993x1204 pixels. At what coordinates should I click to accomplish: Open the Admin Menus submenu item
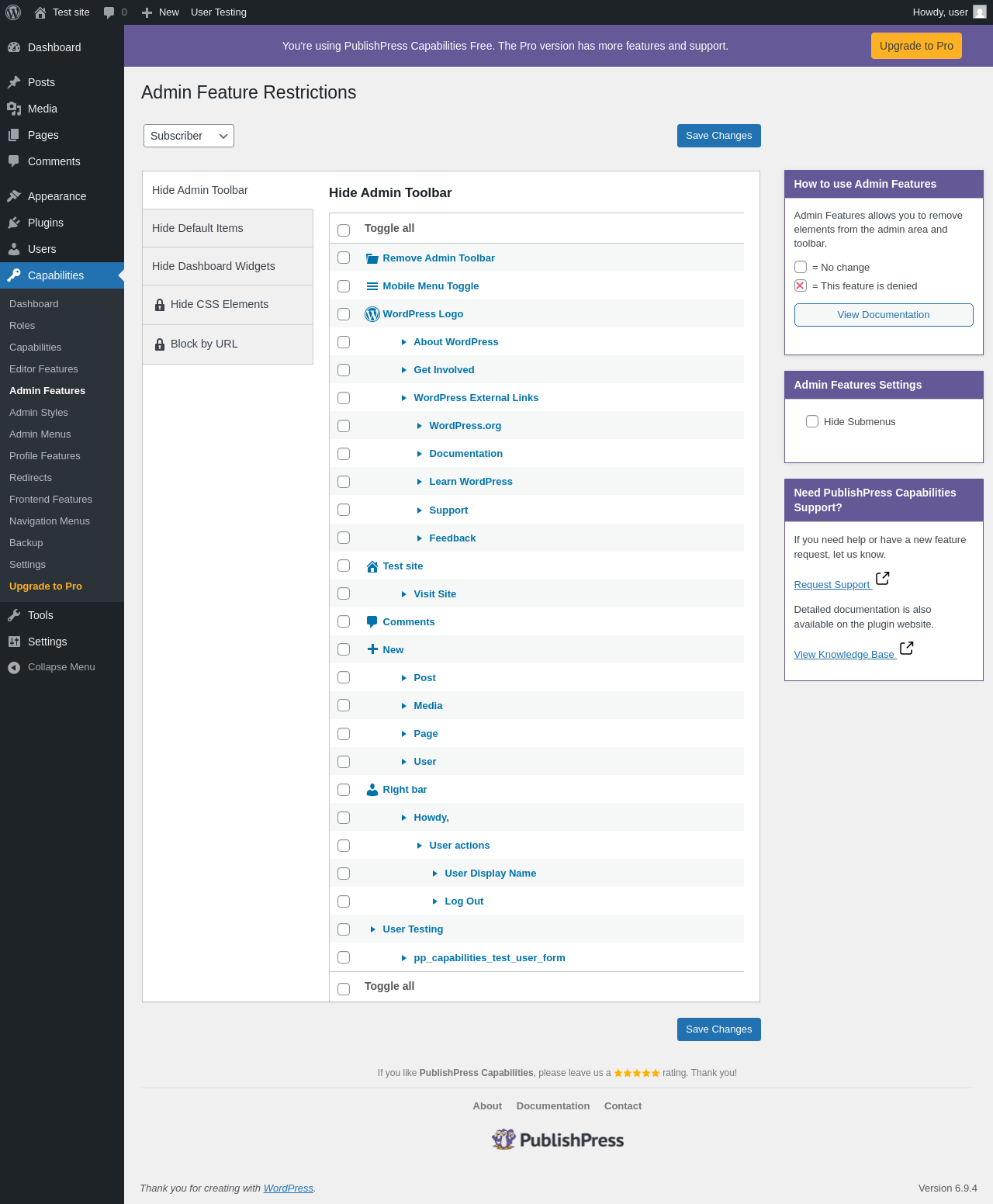pos(40,434)
